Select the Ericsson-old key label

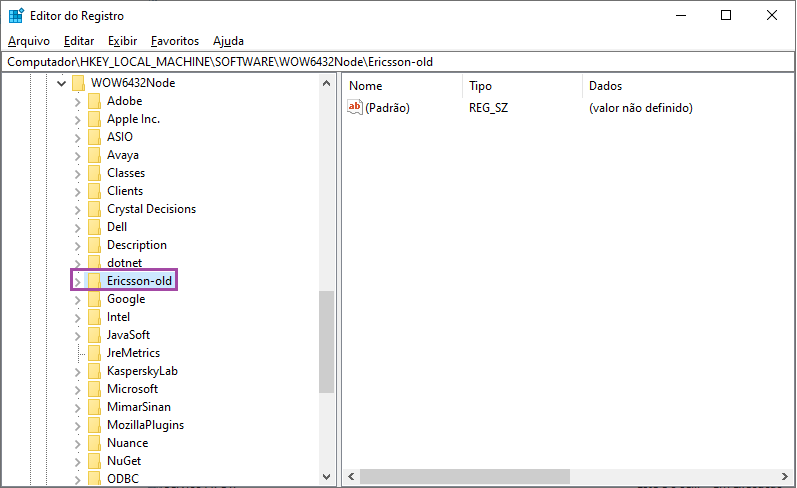point(139,281)
